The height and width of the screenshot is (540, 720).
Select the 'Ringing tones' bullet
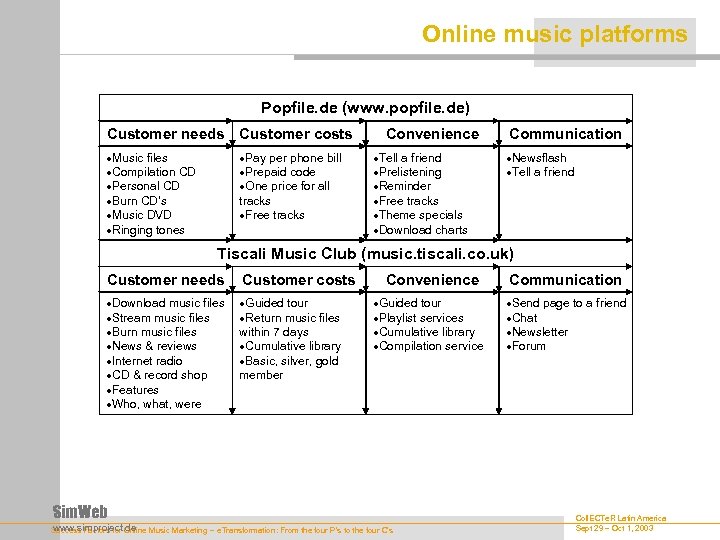click(x=145, y=230)
